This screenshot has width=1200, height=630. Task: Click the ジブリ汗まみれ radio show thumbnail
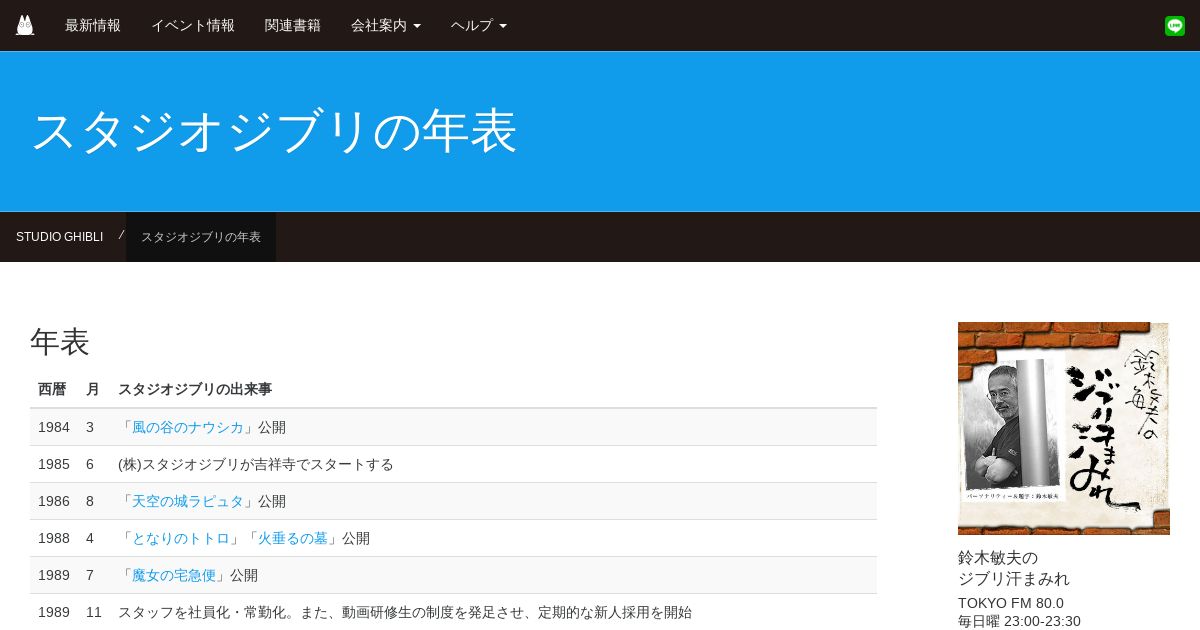pos(1064,428)
